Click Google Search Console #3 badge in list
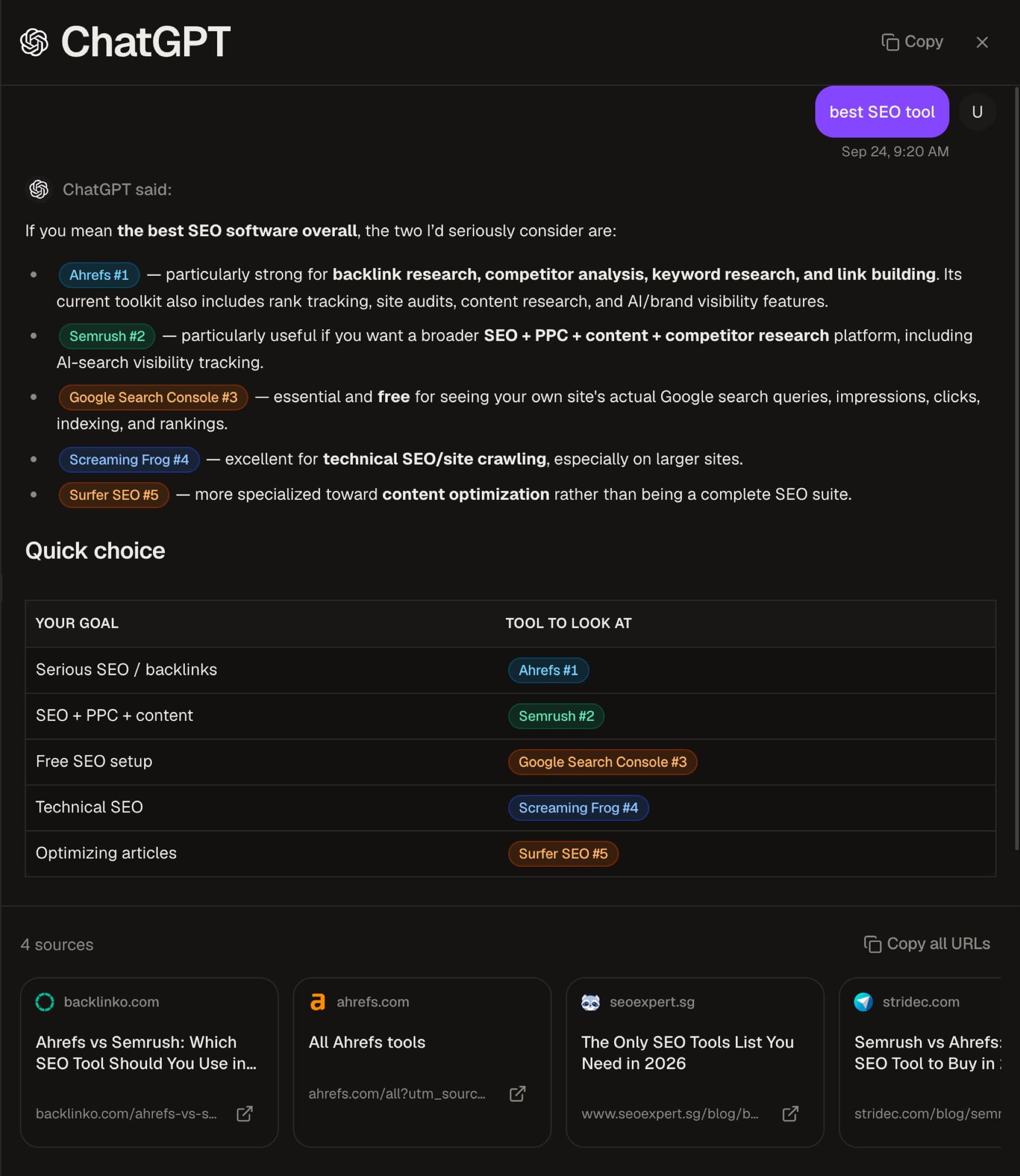The width and height of the screenshot is (1020, 1176). pos(153,397)
